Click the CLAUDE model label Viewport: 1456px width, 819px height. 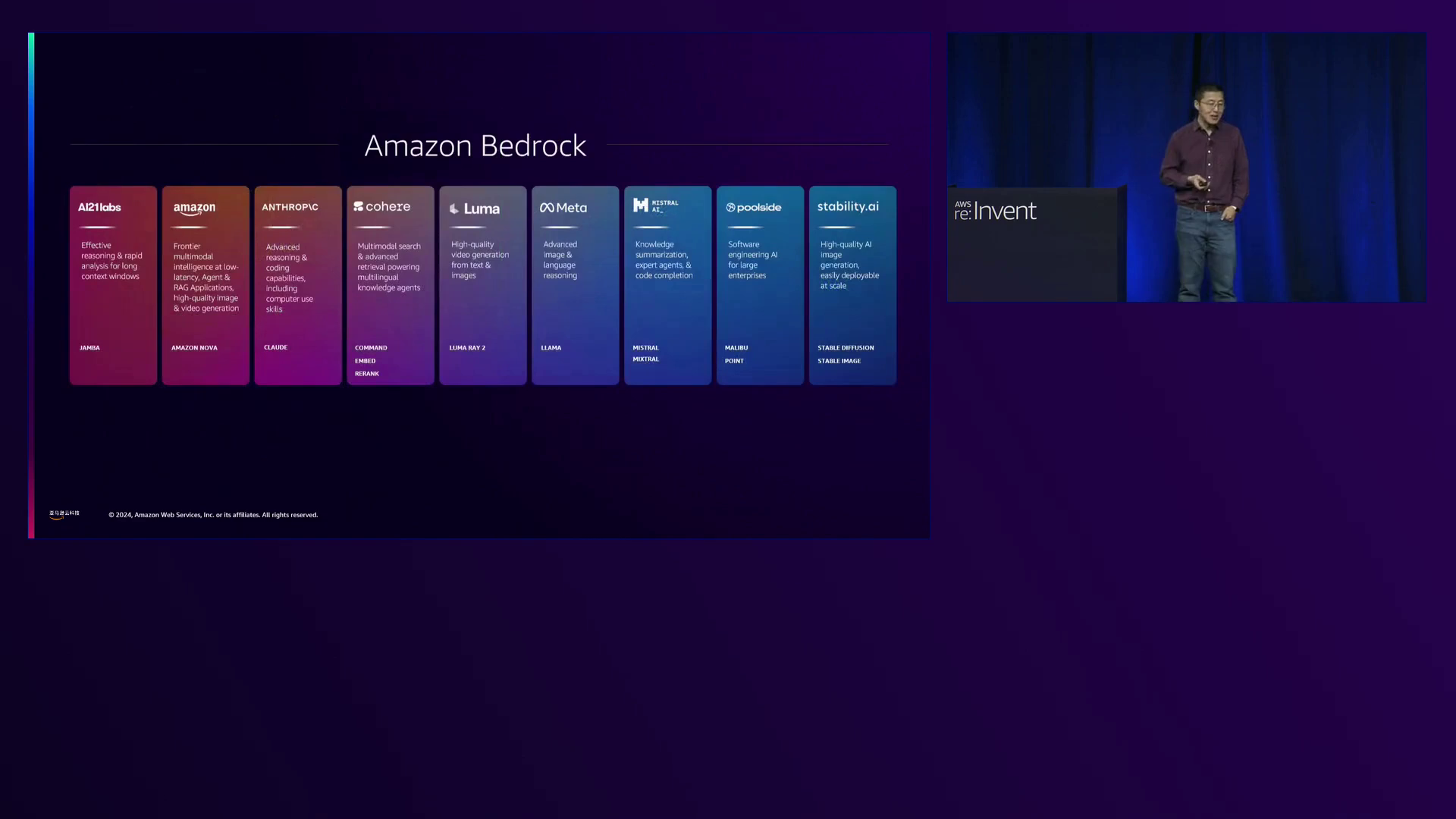point(275,347)
